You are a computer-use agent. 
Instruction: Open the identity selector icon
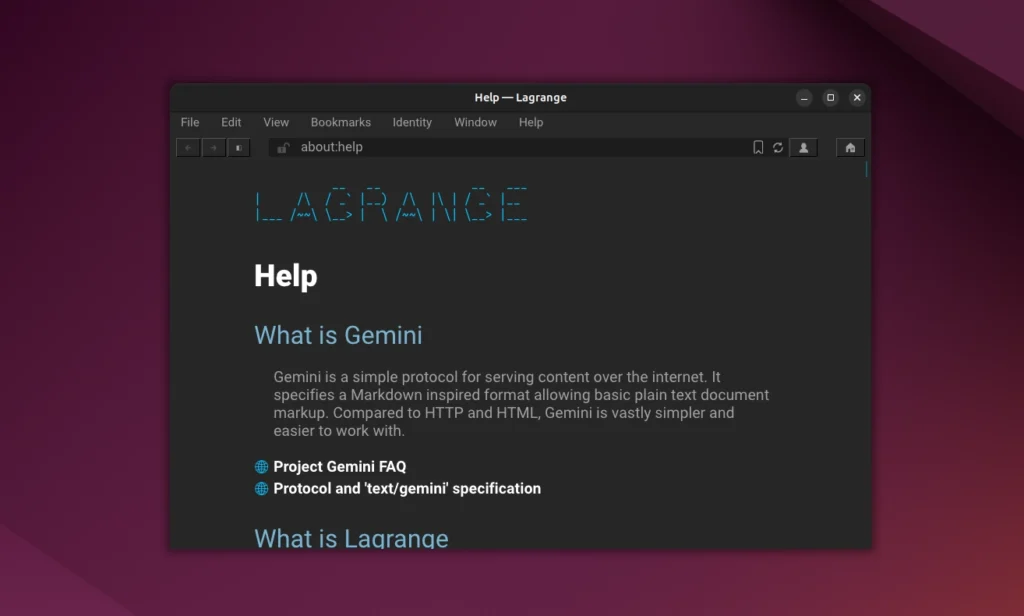(803, 147)
